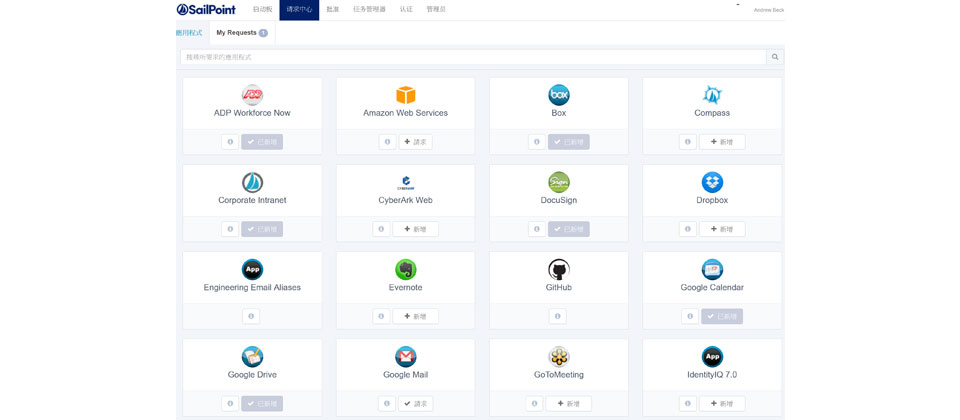Open the 启动板 menu item
Image resolution: width=960 pixels, height=420 pixels.
click(x=263, y=9)
